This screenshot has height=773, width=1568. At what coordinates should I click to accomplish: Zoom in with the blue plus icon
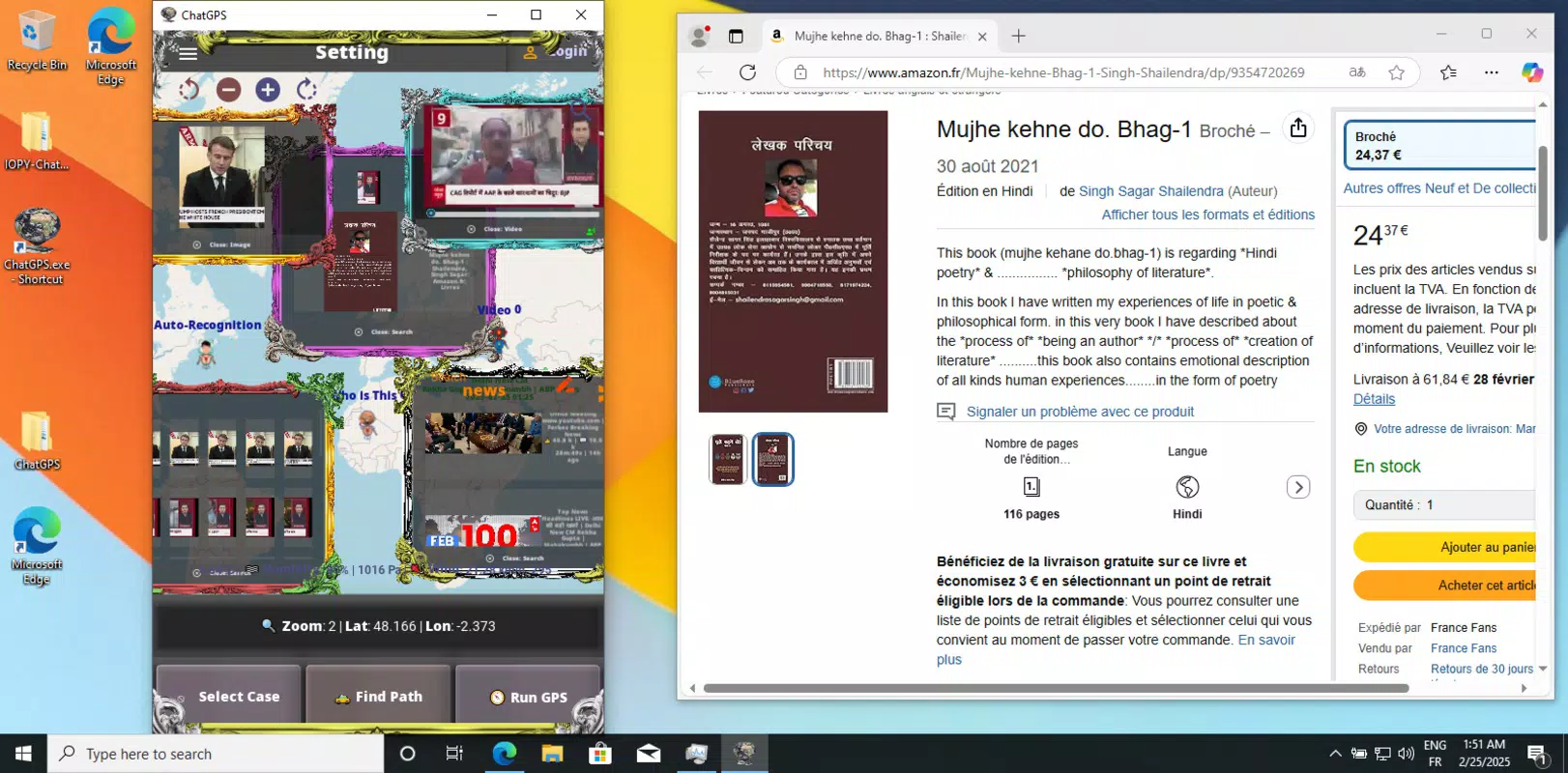tap(268, 90)
